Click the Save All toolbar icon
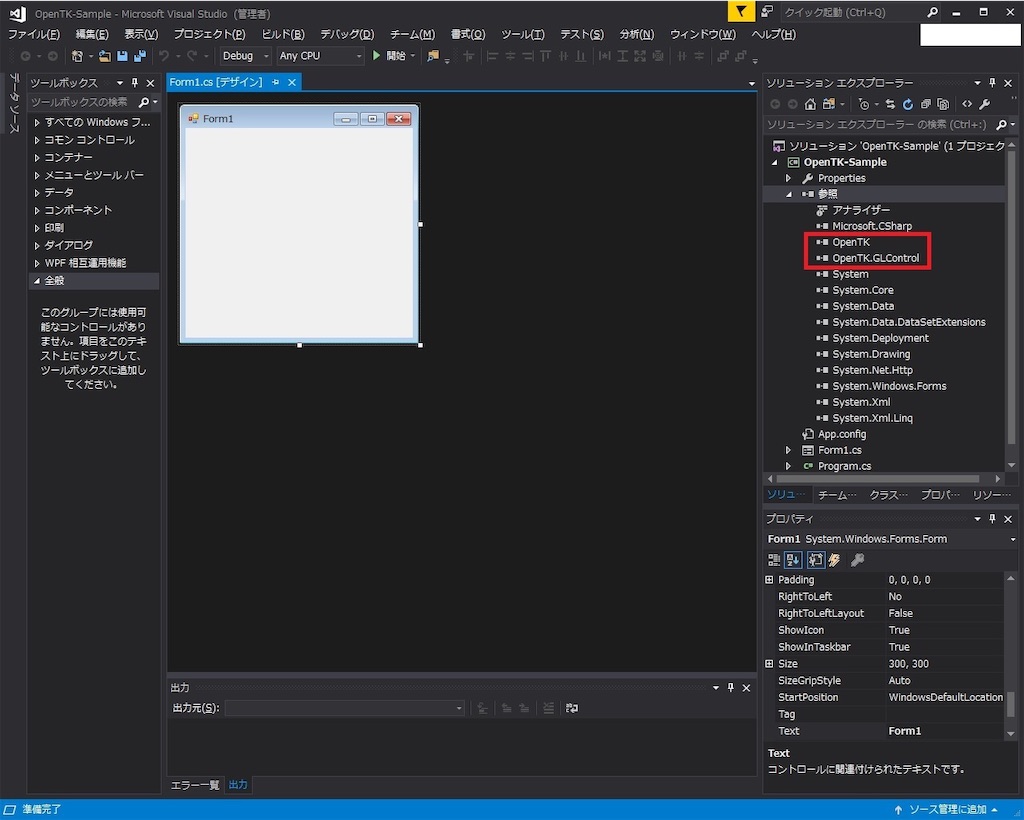Viewport: 1024px width, 820px height. [140, 56]
